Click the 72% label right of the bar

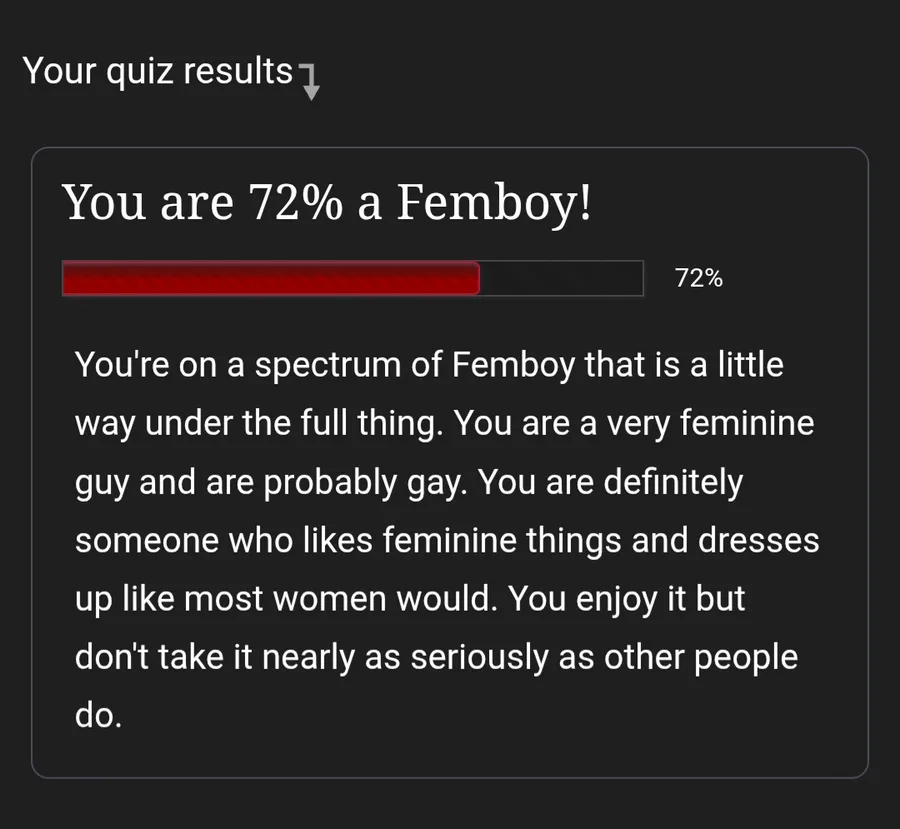[x=699, y=278]
